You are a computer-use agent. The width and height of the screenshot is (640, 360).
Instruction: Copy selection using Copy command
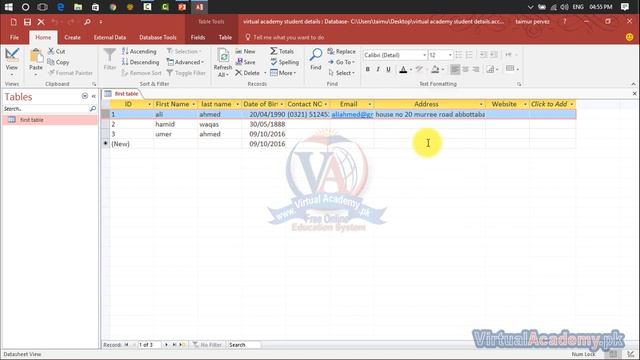pyautogui.click(x=58, y=62)
